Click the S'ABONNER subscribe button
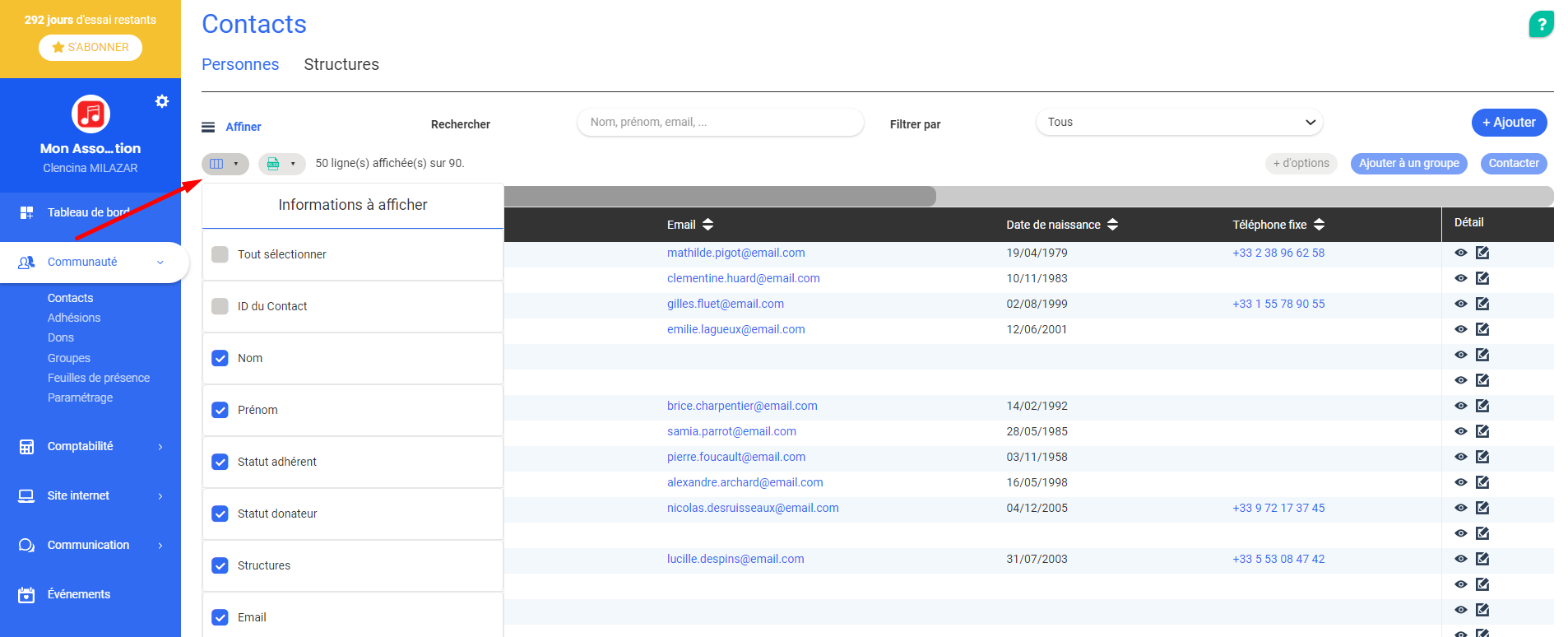Image resolution: width=1568 pixels, height=637 pixels. [x=90, y=47]
